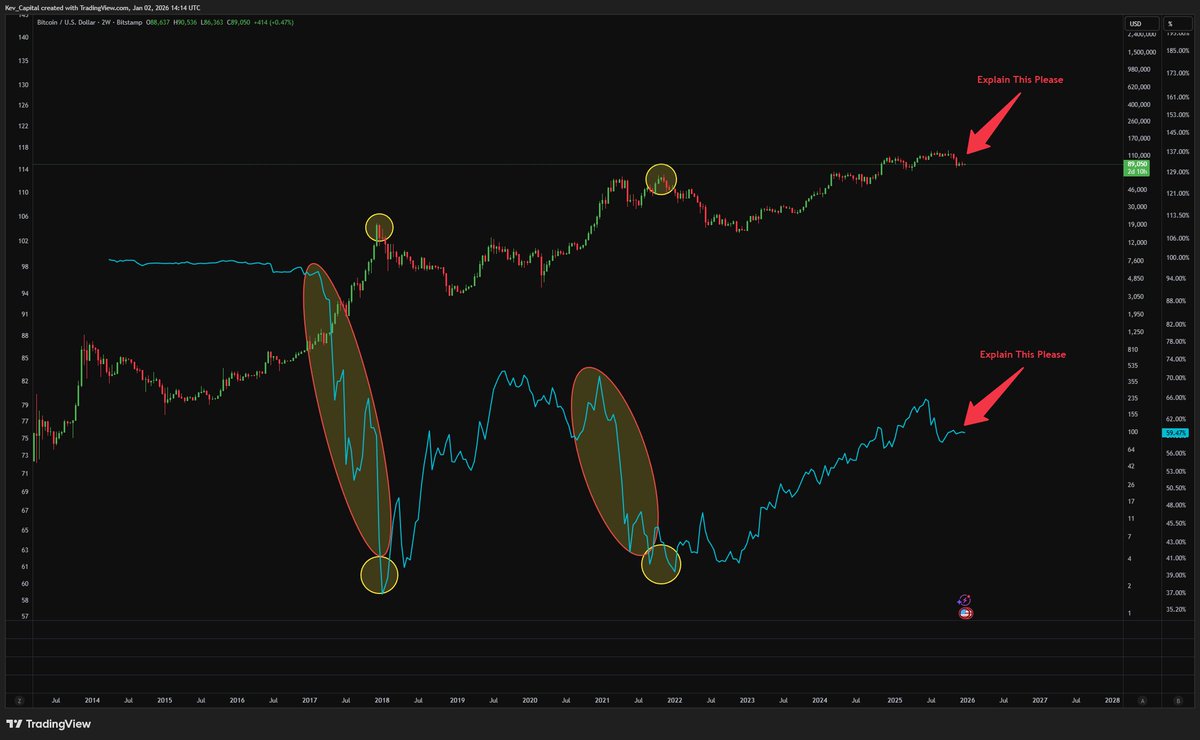Click the 2016 label on time axis
This screenshot has width=1200, height=740.
coord(237,701)
